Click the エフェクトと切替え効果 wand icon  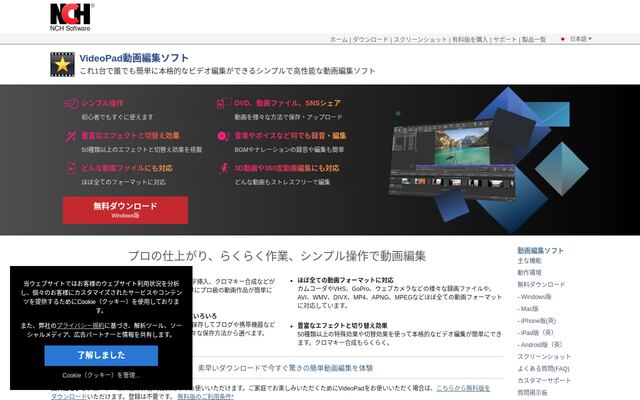click(x=71, y=136)
